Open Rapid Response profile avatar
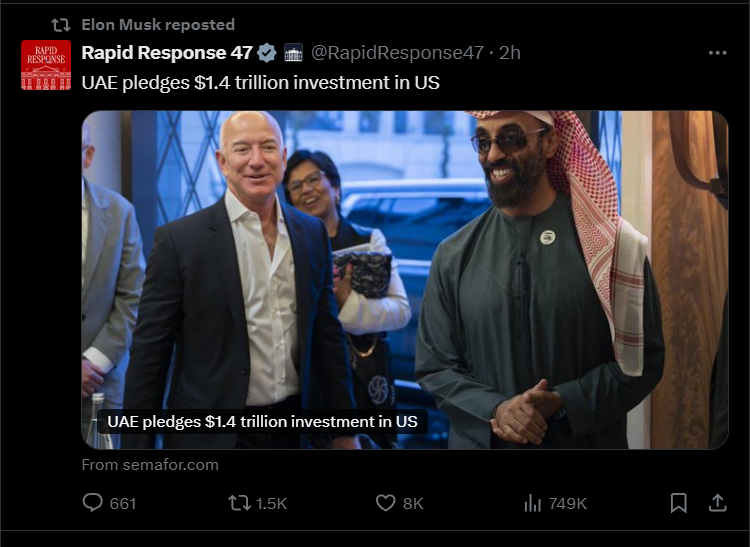750x547 pixels. pyautogui.click(x=46, y=65)
